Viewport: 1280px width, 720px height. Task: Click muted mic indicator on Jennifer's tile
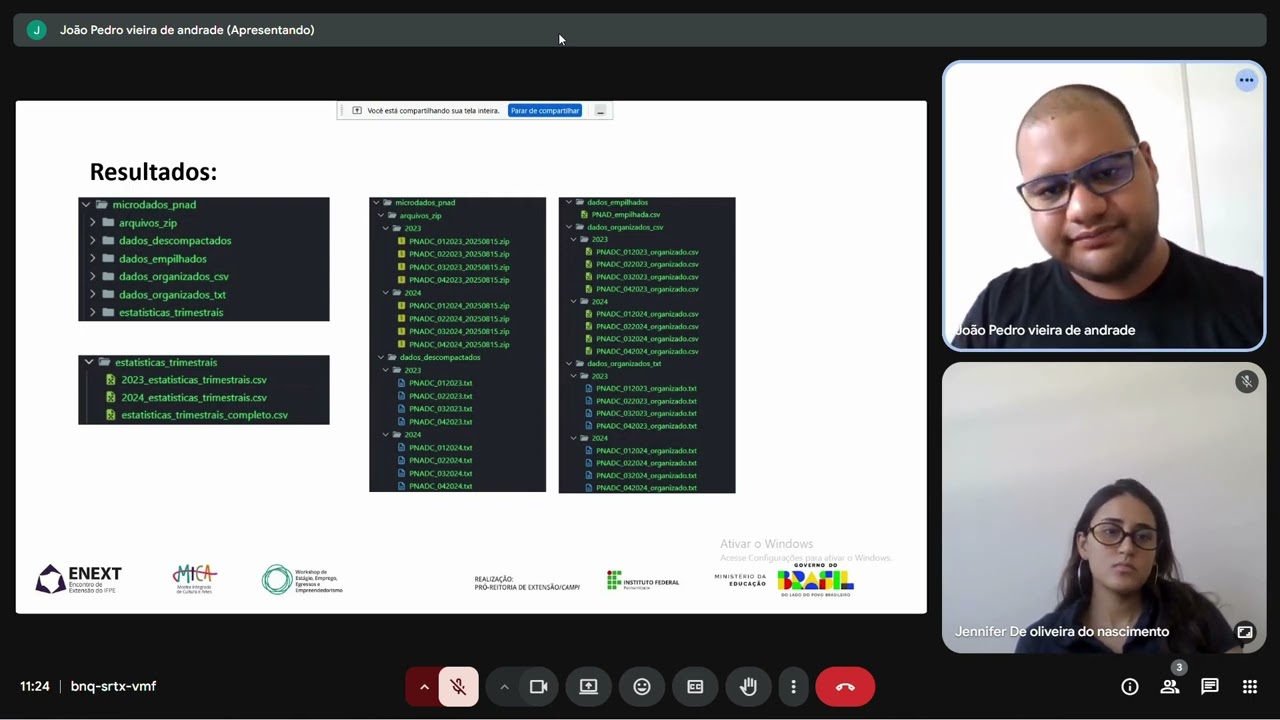click(x=1246, y=382)
